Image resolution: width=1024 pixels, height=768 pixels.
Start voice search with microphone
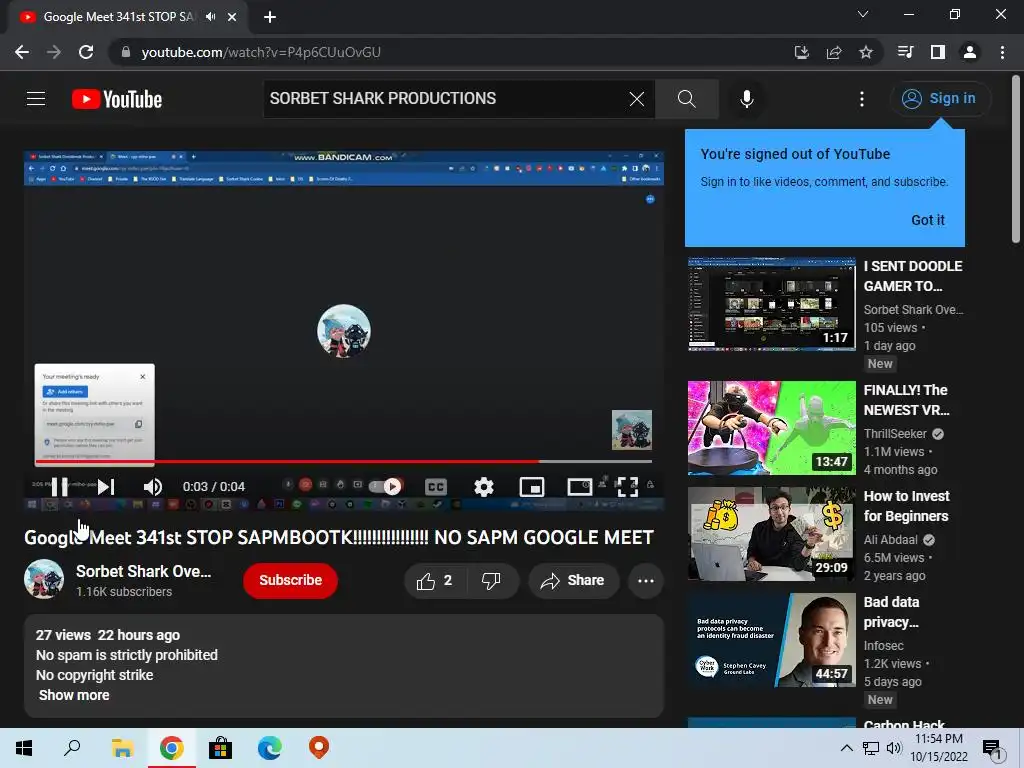point(746,99)
